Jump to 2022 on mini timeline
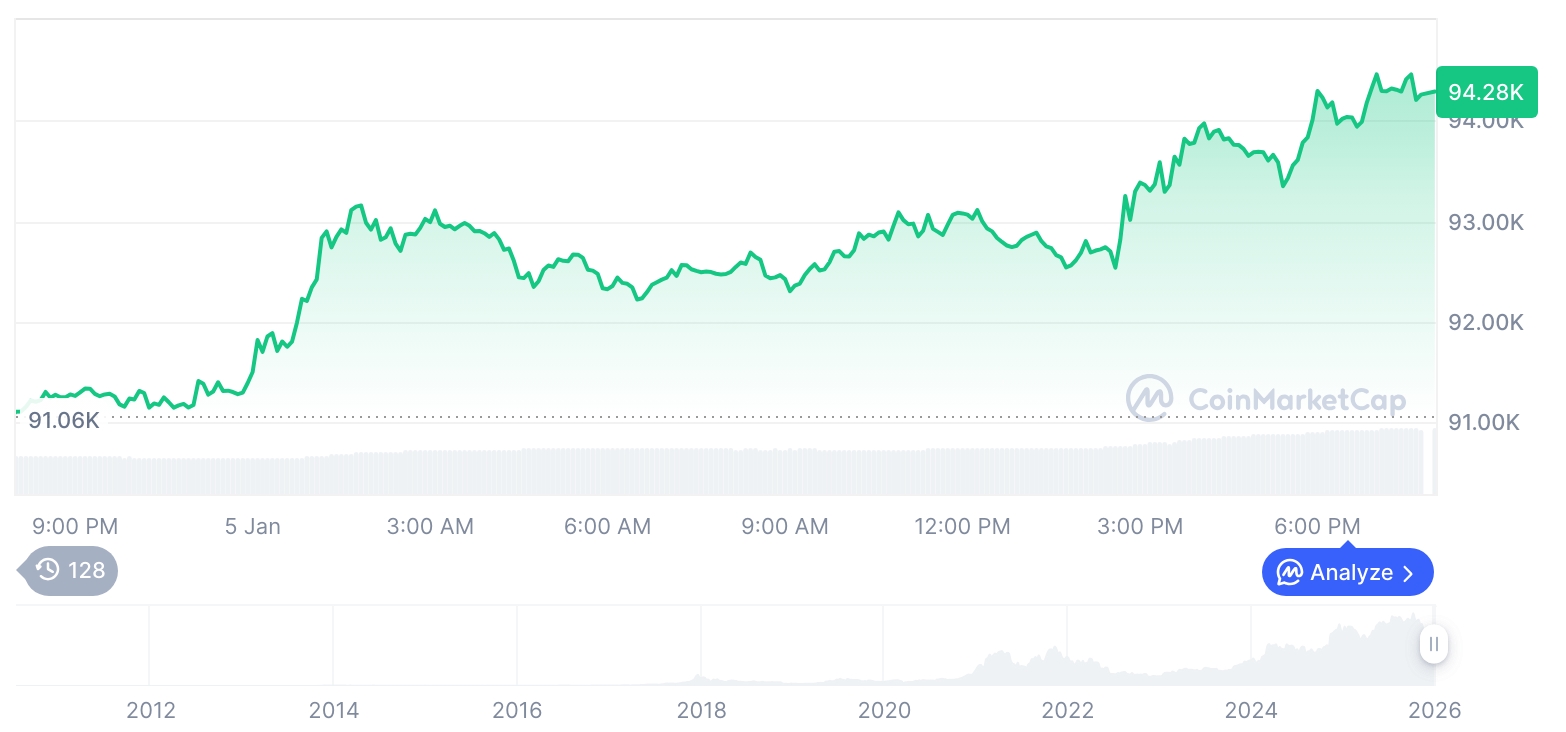The height and width of the screenshot is (732, 1566). [1068, 710]
